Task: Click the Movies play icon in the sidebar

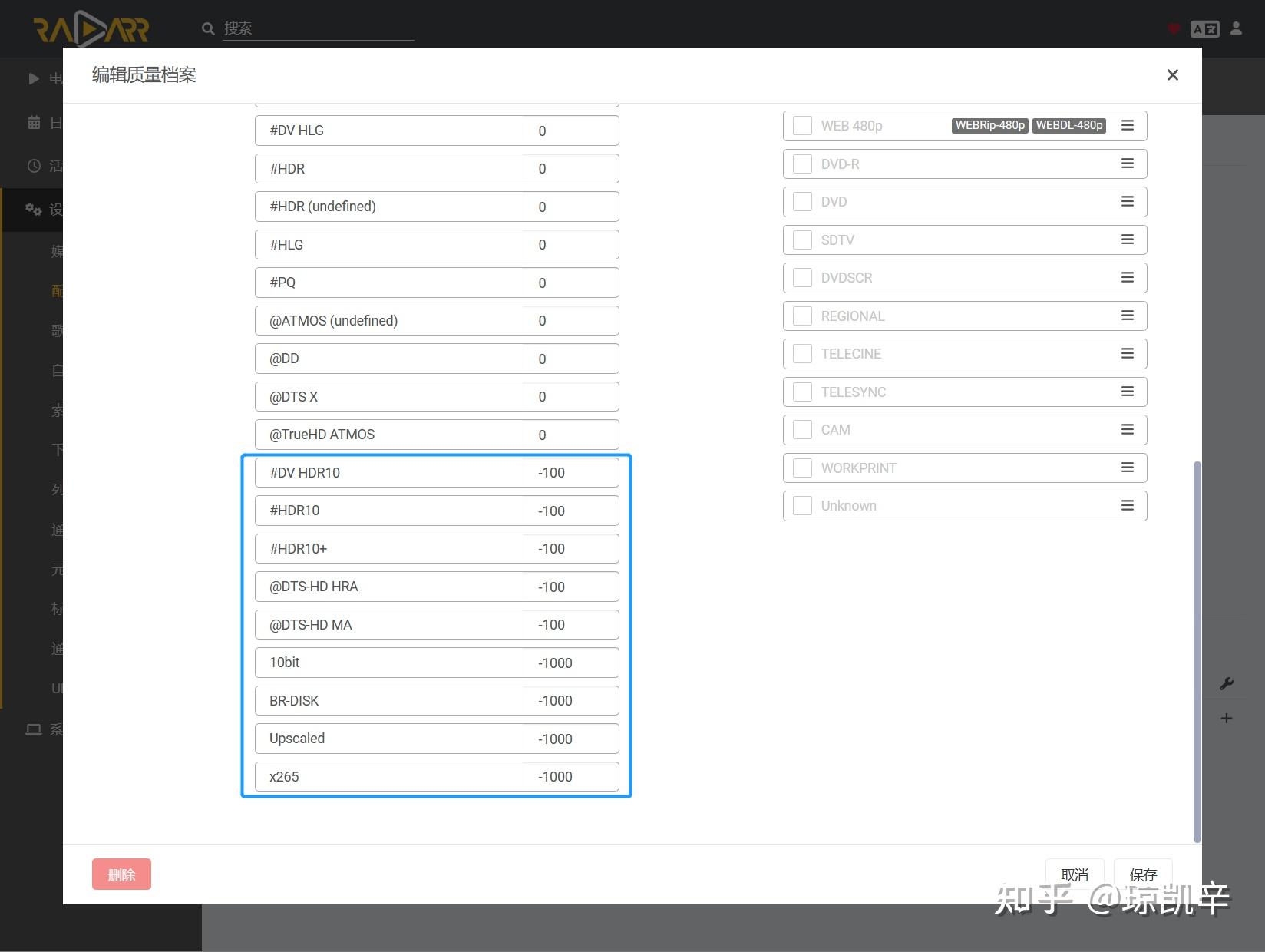Action: pos(33,78)
